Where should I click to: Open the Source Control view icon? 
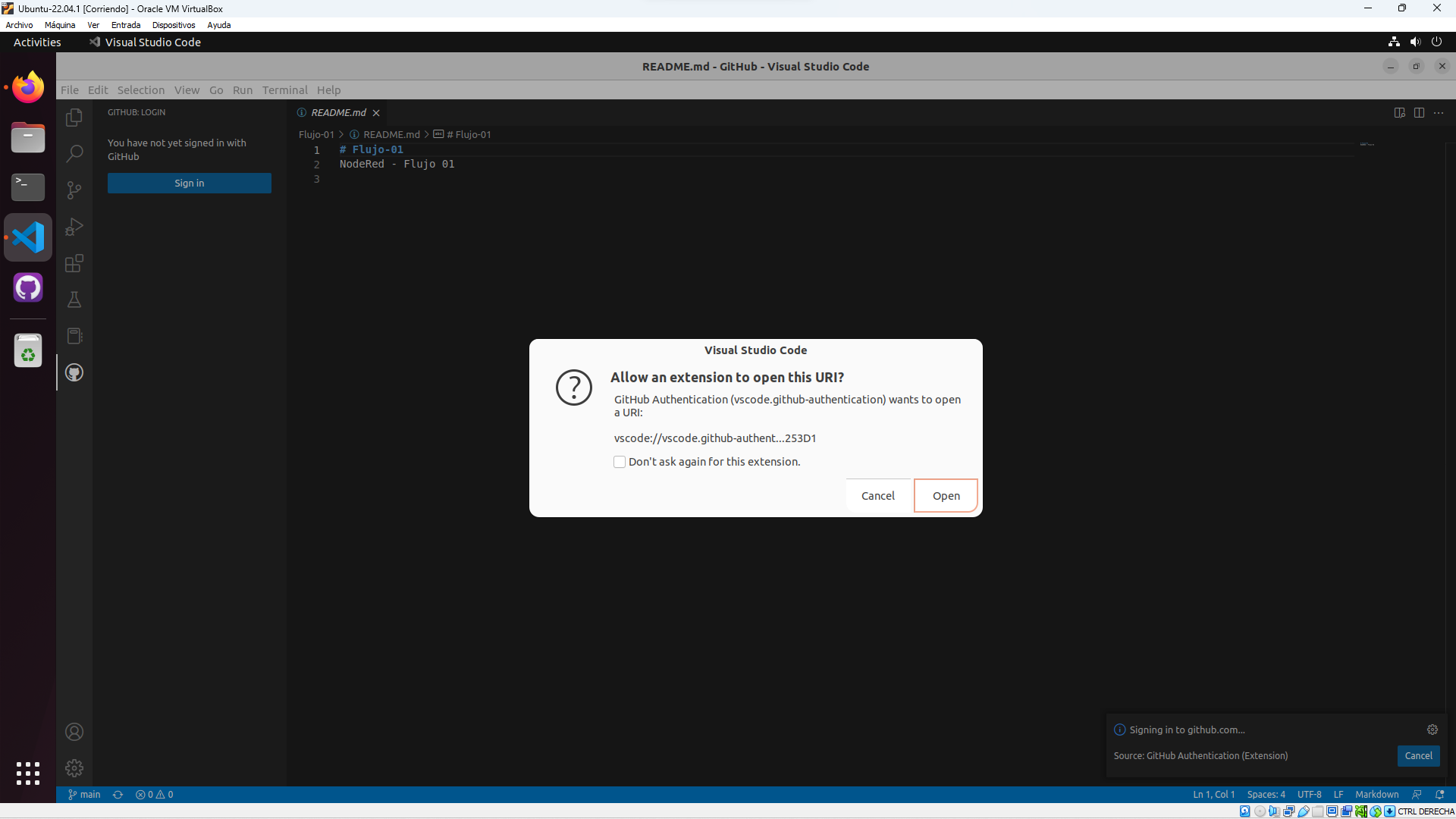tap(74, 190)
